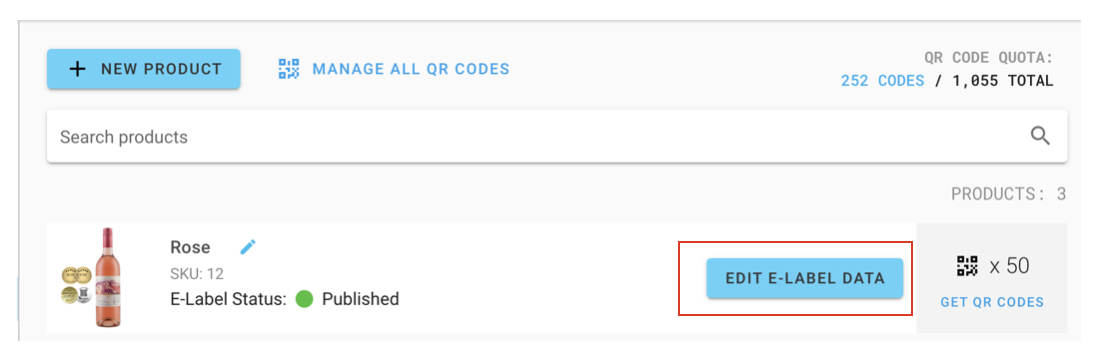Click the New Product button
1098x364 pixels.
[x=144, y=69]
